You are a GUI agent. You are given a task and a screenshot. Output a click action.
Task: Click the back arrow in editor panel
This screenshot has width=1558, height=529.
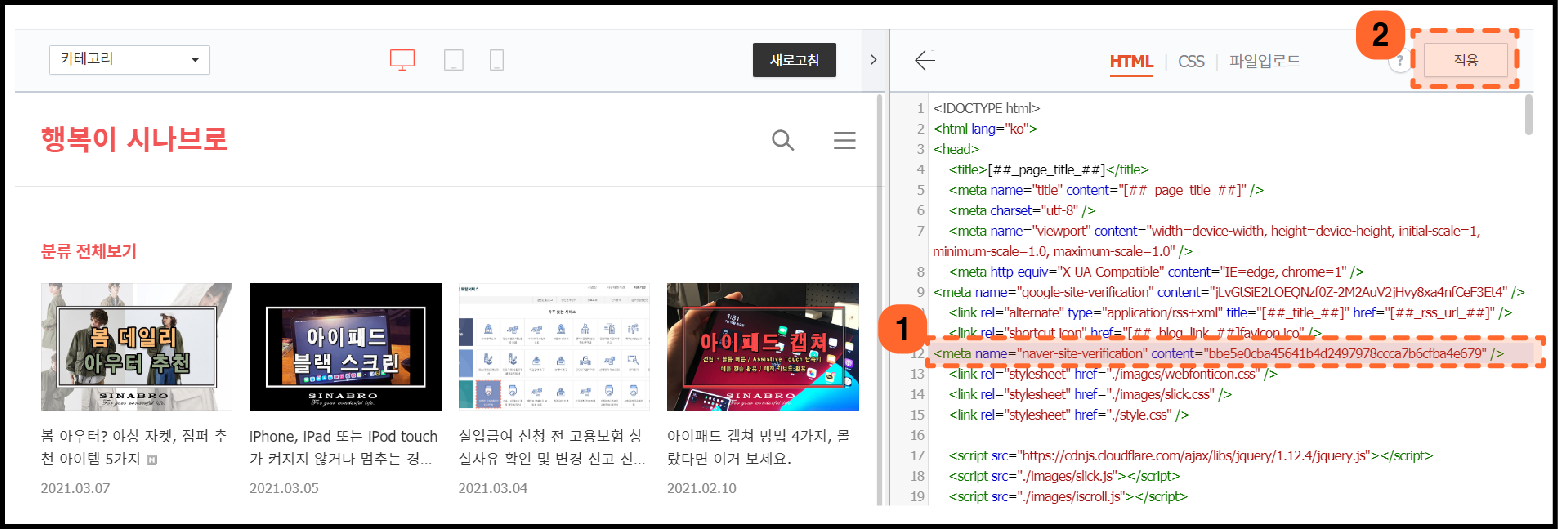pos(925,60)
